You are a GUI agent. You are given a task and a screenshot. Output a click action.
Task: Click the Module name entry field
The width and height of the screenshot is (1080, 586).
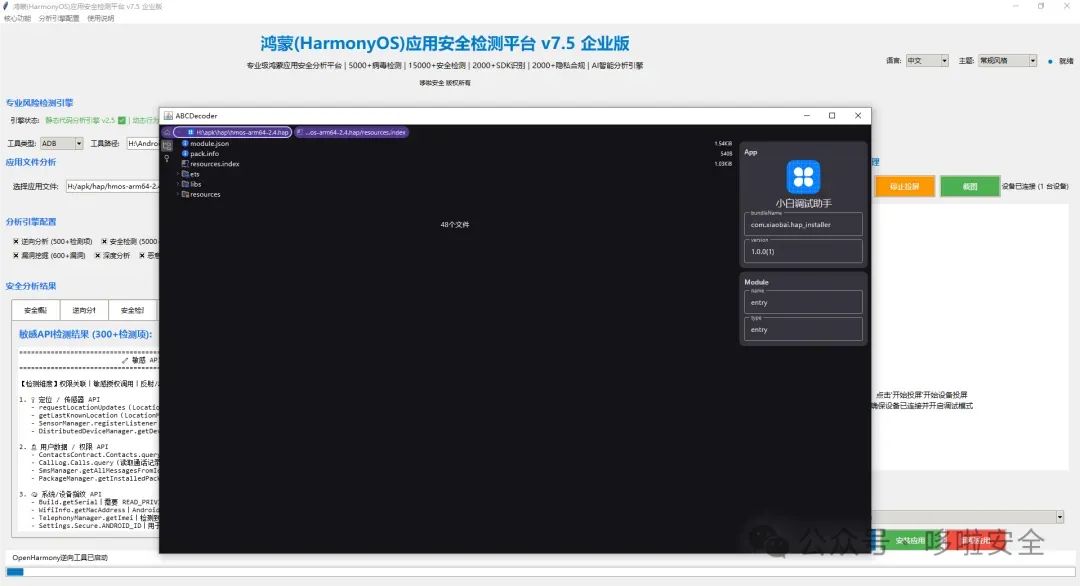tap(803, 302)
